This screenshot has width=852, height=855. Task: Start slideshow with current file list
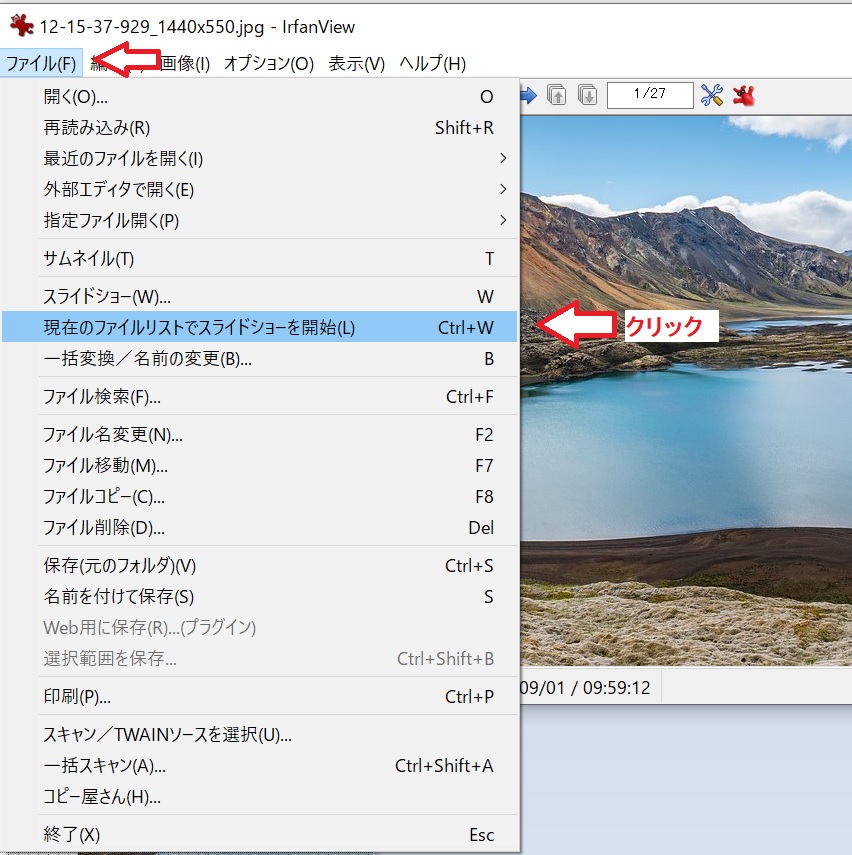click(200, 326)
